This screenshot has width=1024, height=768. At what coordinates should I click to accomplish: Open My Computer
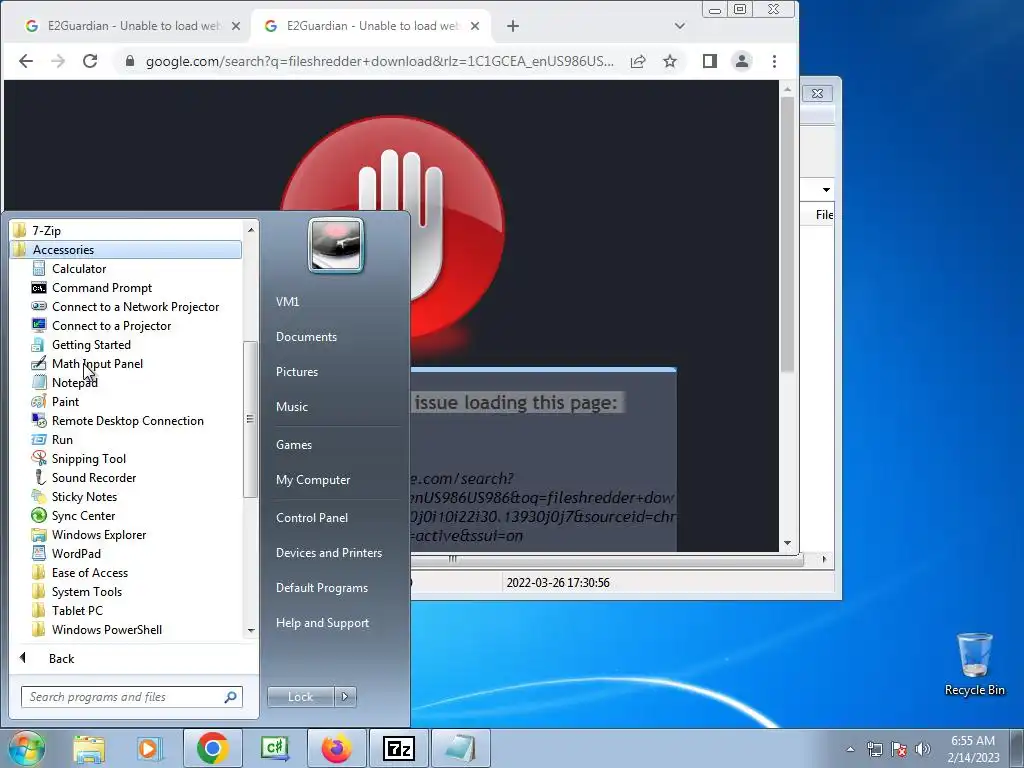coord(313,479)
